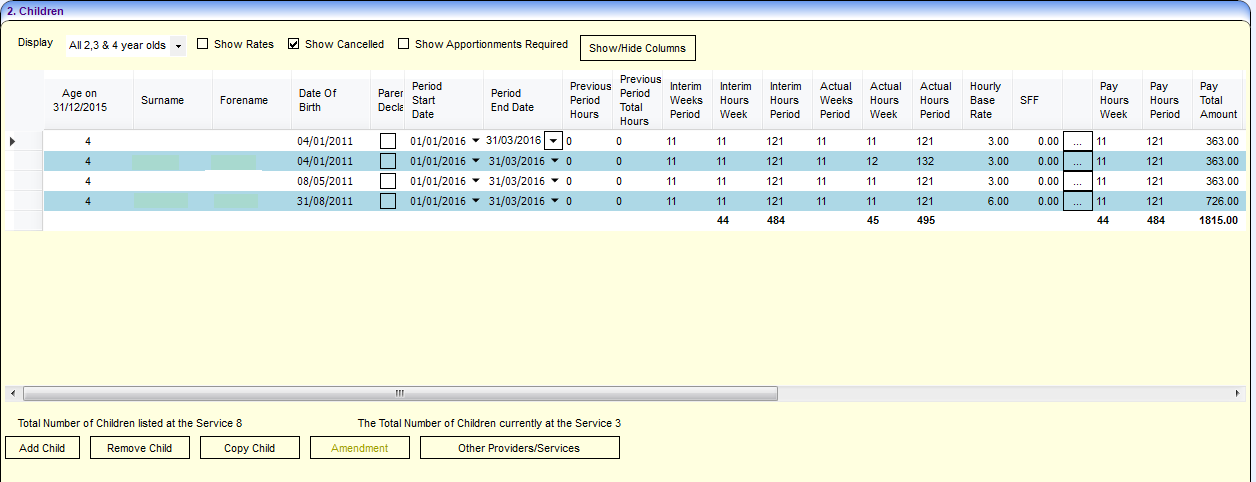Click the Copy Child button
Viewport: 1256px width, 482px height.
click(250, 448)
